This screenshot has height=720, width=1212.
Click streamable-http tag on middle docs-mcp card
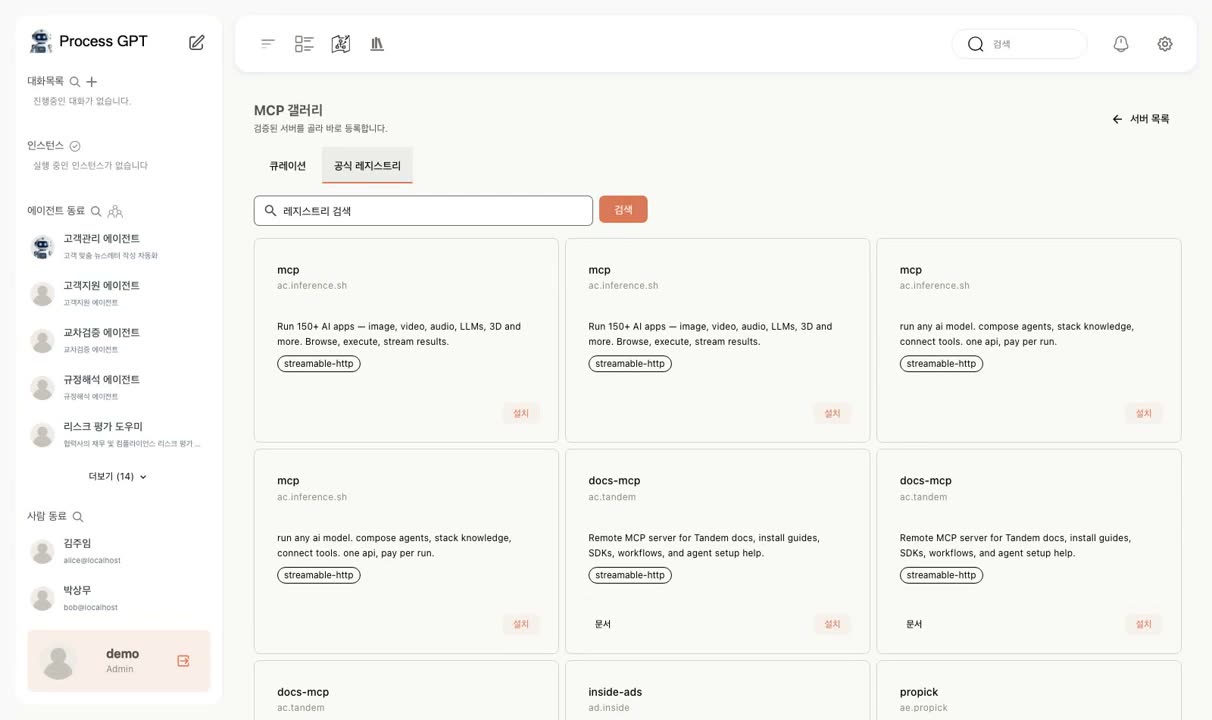630,575
